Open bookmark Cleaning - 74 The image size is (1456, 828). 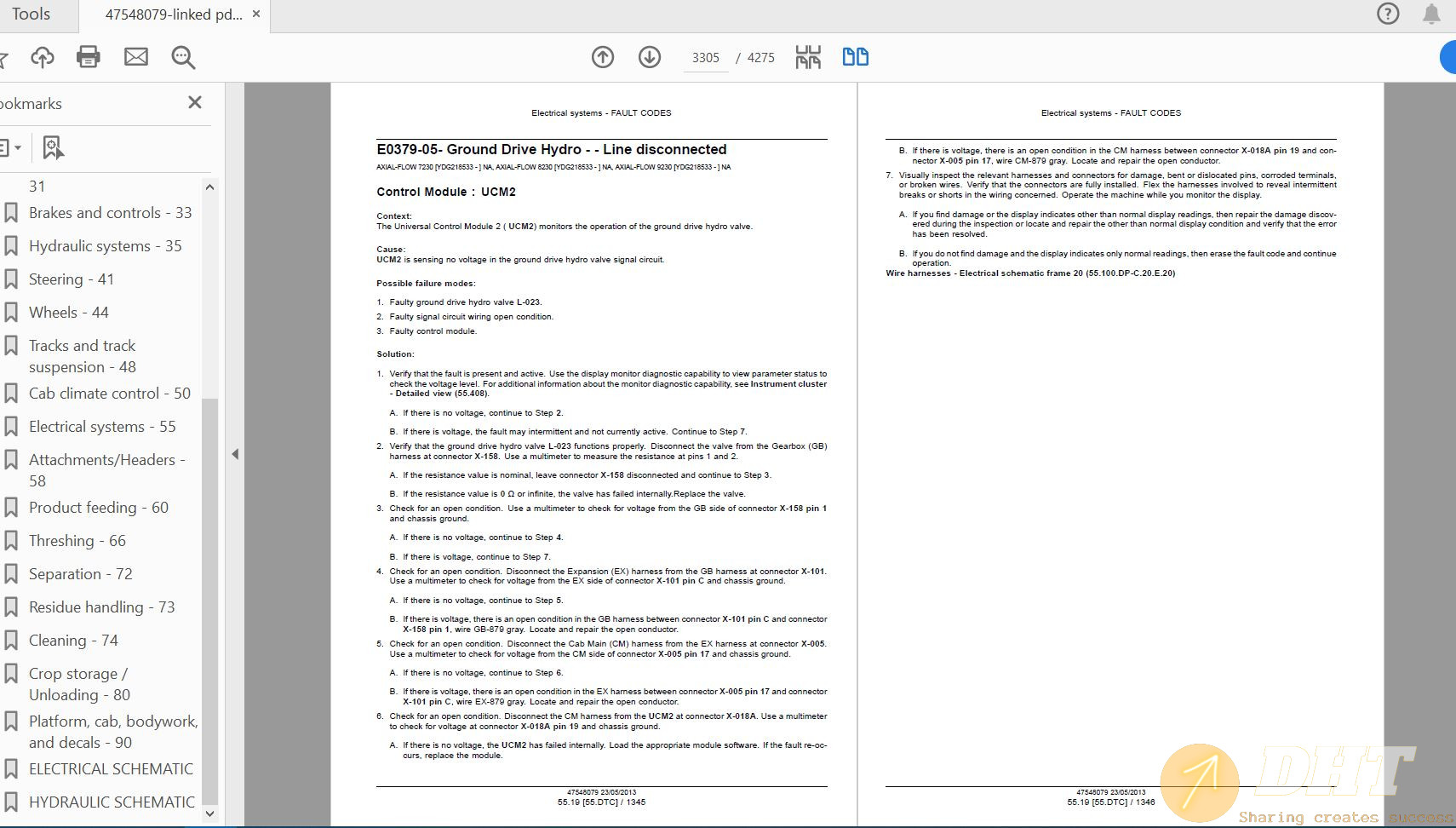point(73,641)
